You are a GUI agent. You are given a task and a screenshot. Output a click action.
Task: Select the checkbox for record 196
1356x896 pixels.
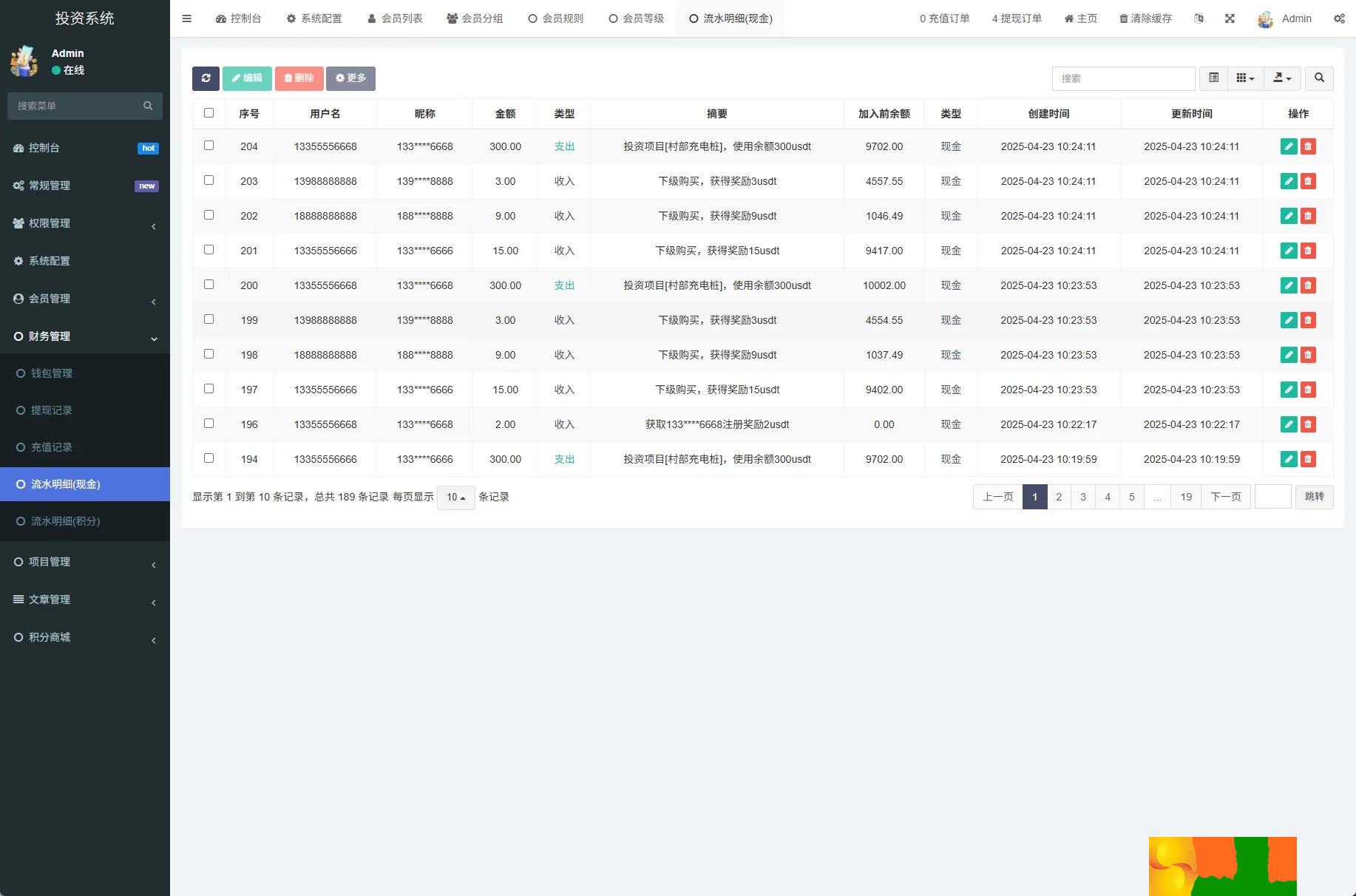click(x=209, y=424)
